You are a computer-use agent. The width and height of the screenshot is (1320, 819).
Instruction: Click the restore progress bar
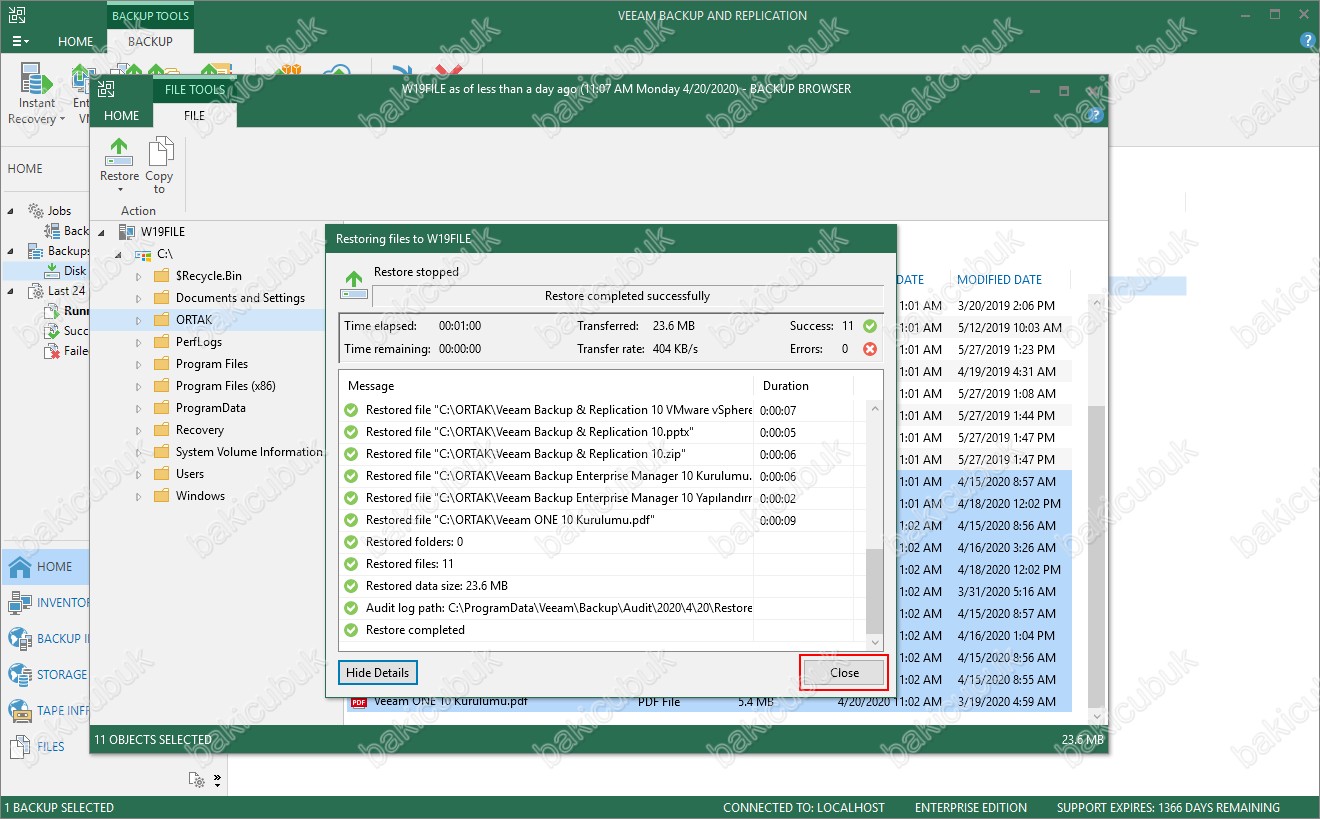coord(627,296)
